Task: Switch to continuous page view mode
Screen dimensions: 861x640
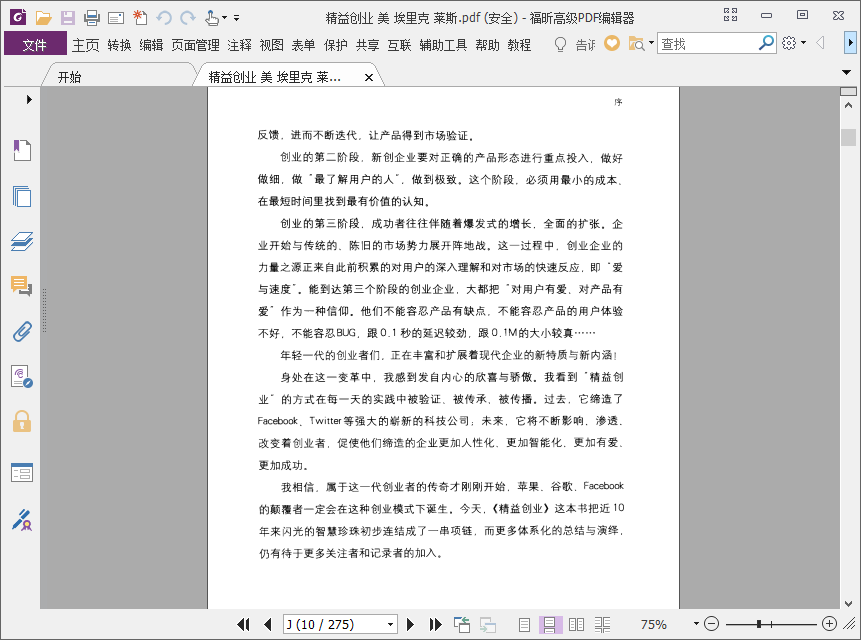Action: [550, 624]
